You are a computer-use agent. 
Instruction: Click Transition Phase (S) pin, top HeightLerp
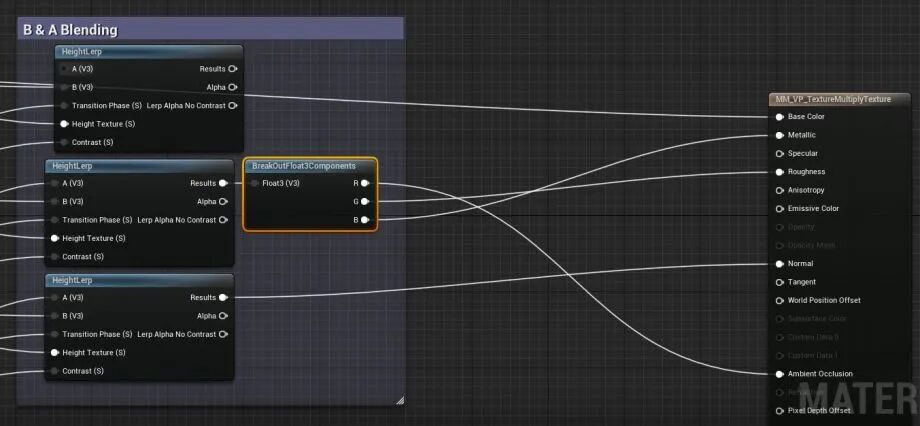[x=64, y=106]
